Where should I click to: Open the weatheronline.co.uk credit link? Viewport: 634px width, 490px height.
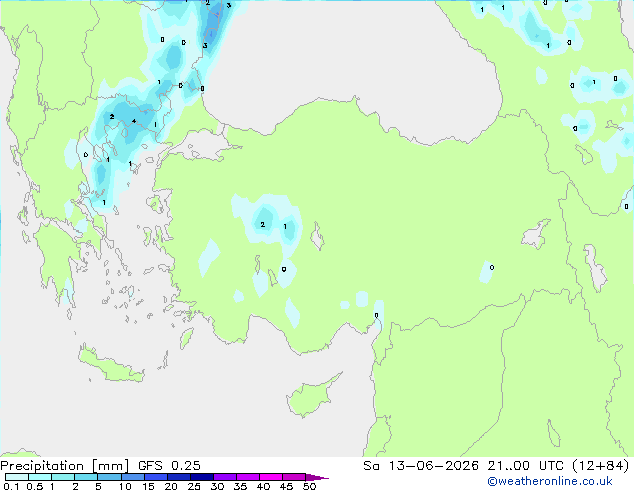550,481
